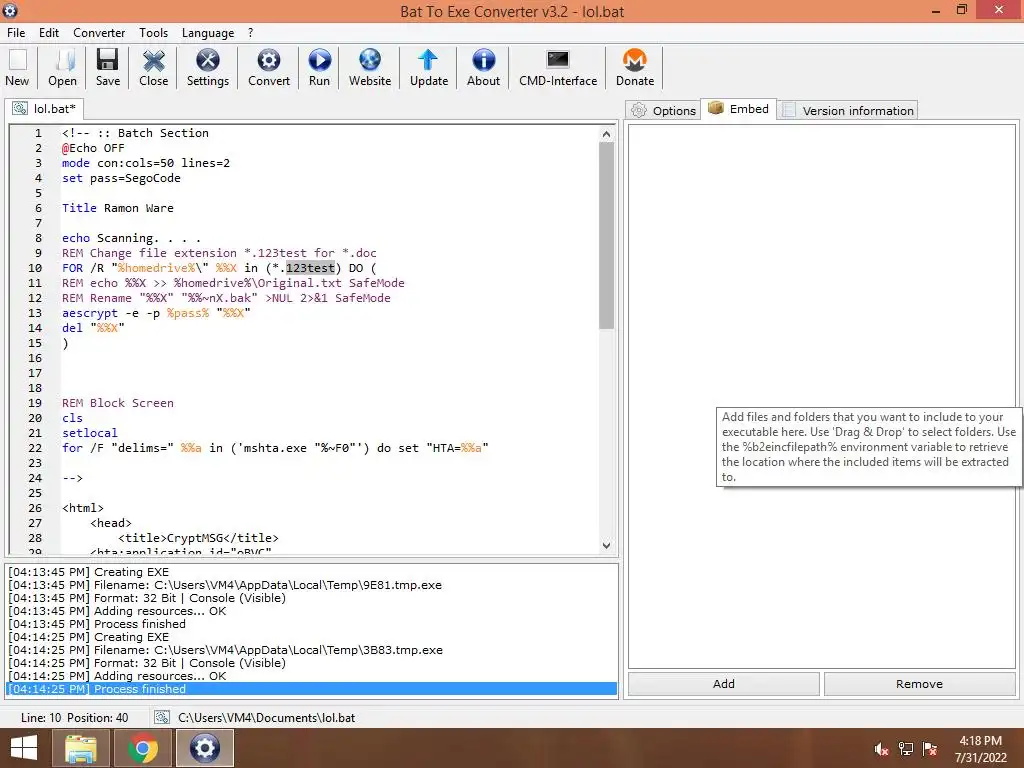Click the network tray icon
Screen dimensions: 1024x768
click(x=905, y=749)
